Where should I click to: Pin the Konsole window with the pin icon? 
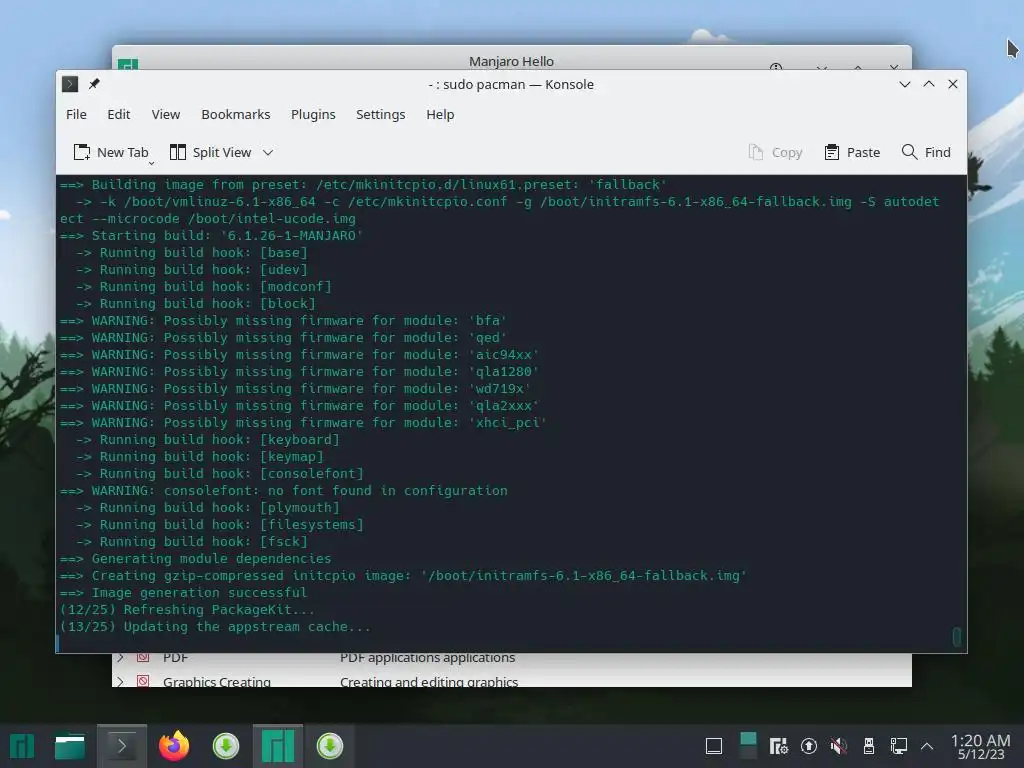pyautogui.click(x=94, y=84)
